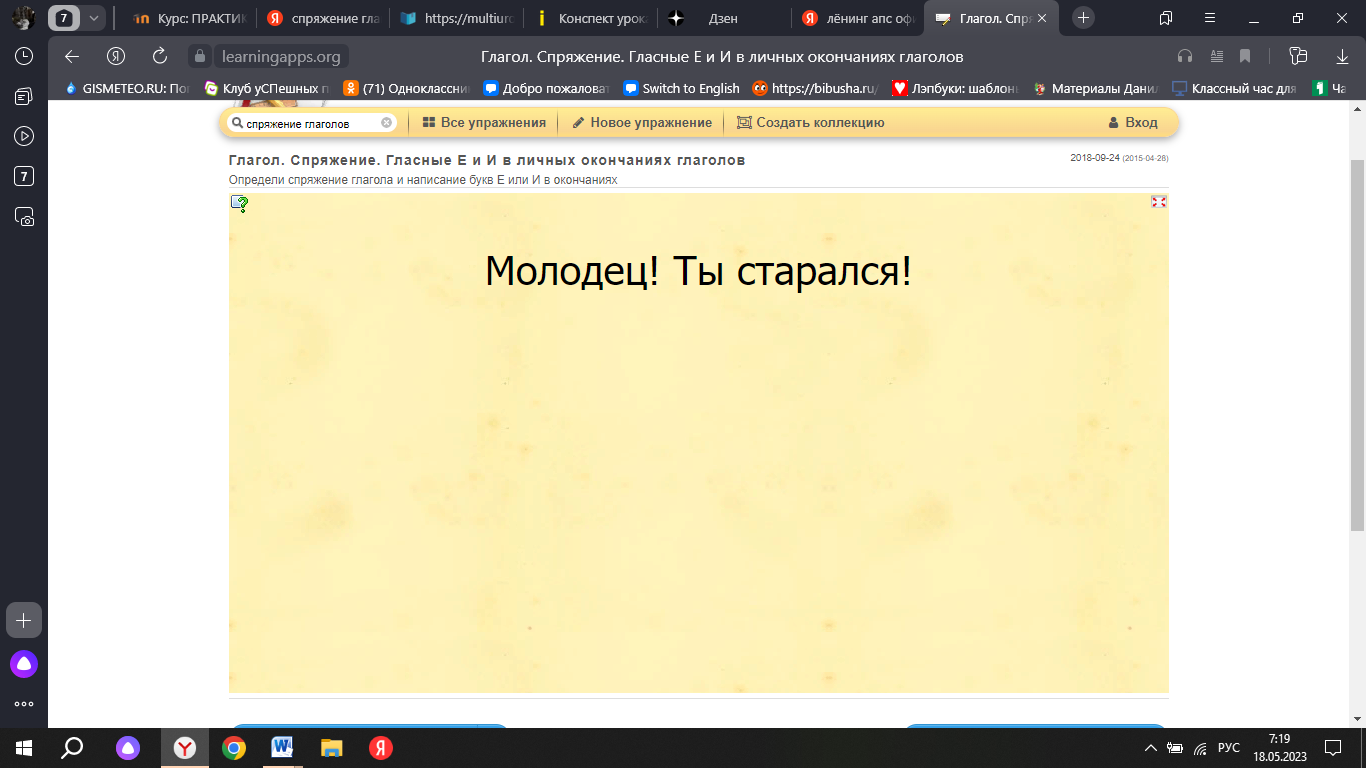This screenshot has width=1366, height=768.
Task: Open Одноклассники bookmark
Action: click(x=406, y=88)
